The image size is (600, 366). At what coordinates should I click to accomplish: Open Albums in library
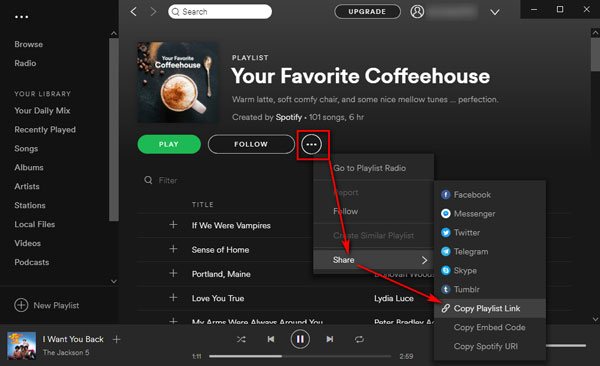tap(29, 167)
